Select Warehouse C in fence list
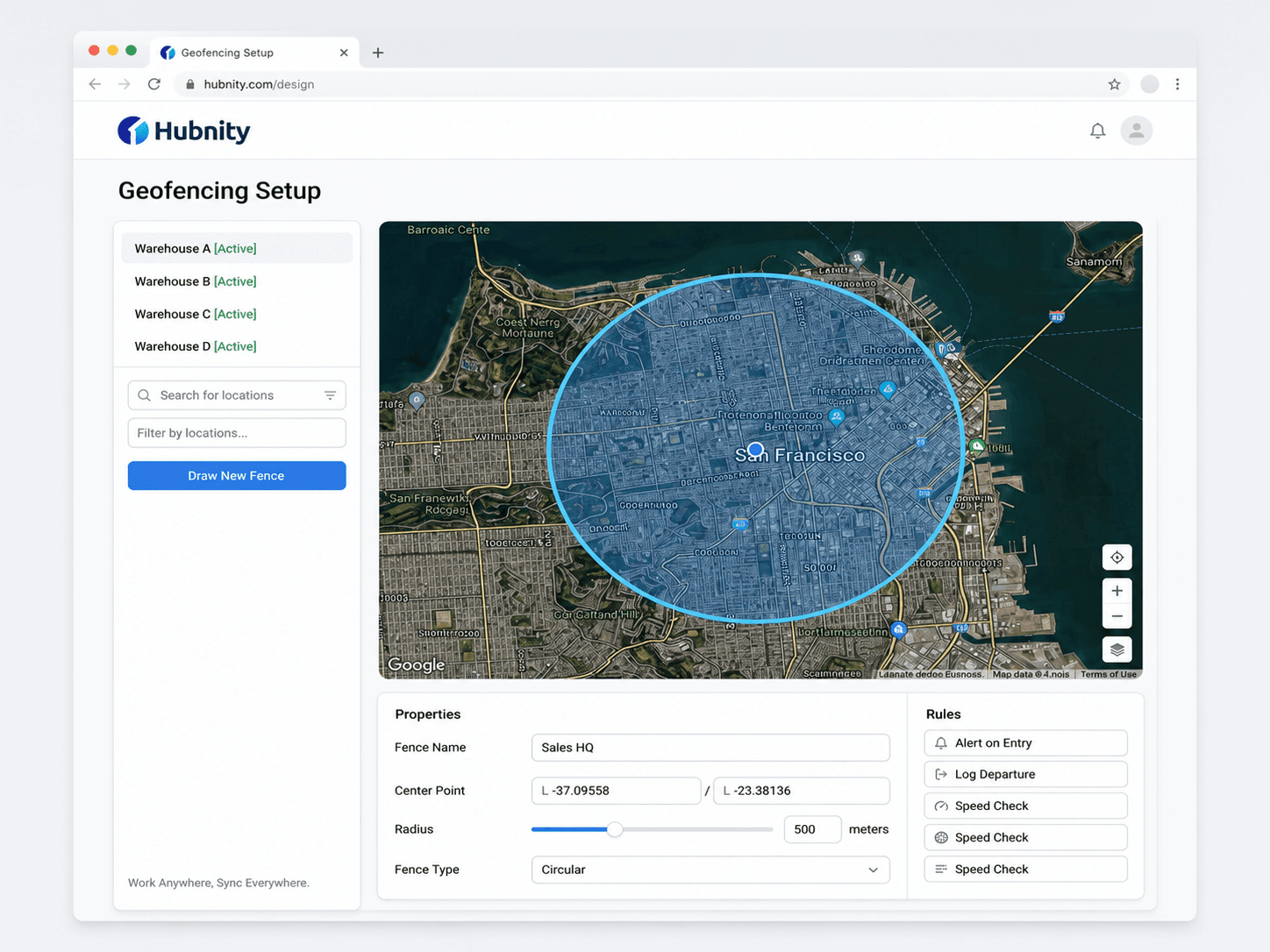This screenshot has width=1270, height=952. point(237,314)
